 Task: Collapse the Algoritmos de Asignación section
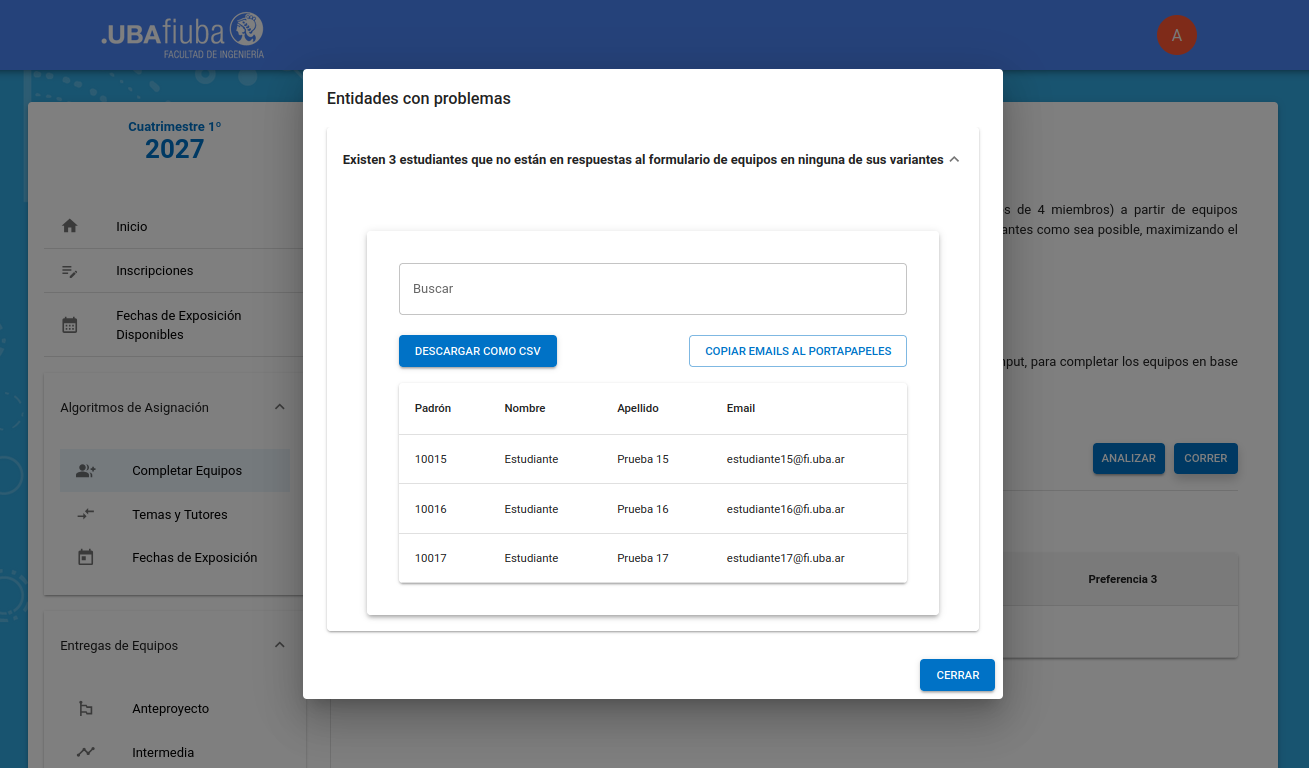[x=280, y=407]
